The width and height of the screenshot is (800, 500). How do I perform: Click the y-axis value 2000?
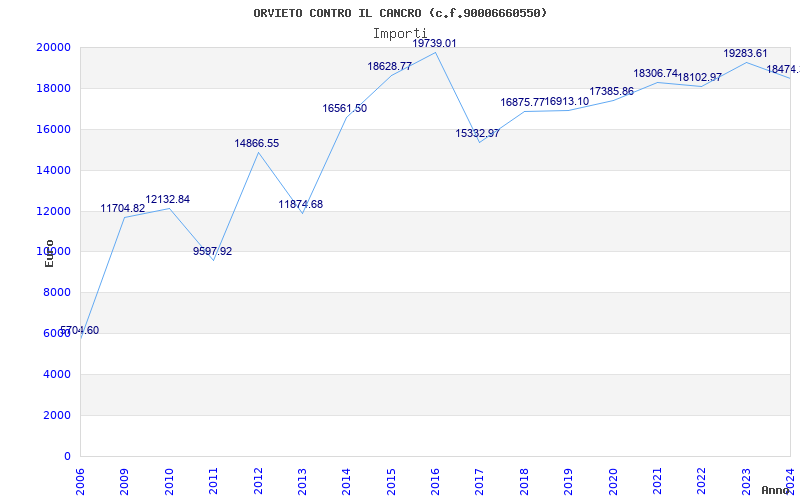pyautogui.click(x=57, y=415)
